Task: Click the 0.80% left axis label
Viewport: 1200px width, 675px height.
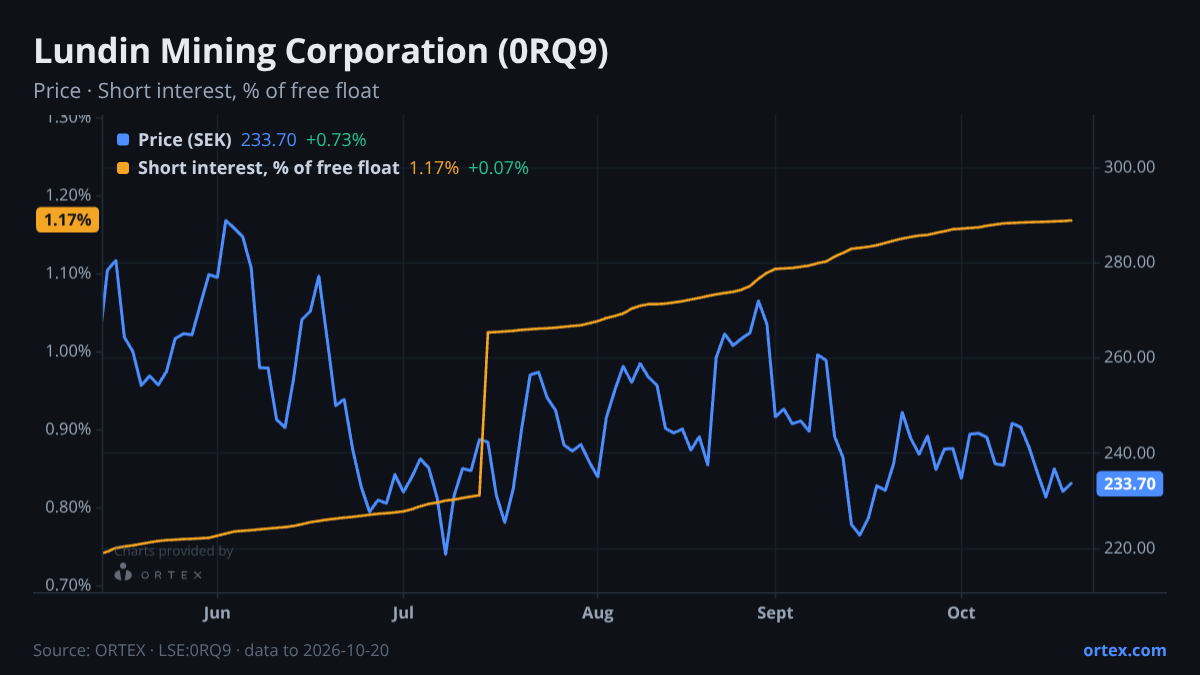Action: (69, 507)
